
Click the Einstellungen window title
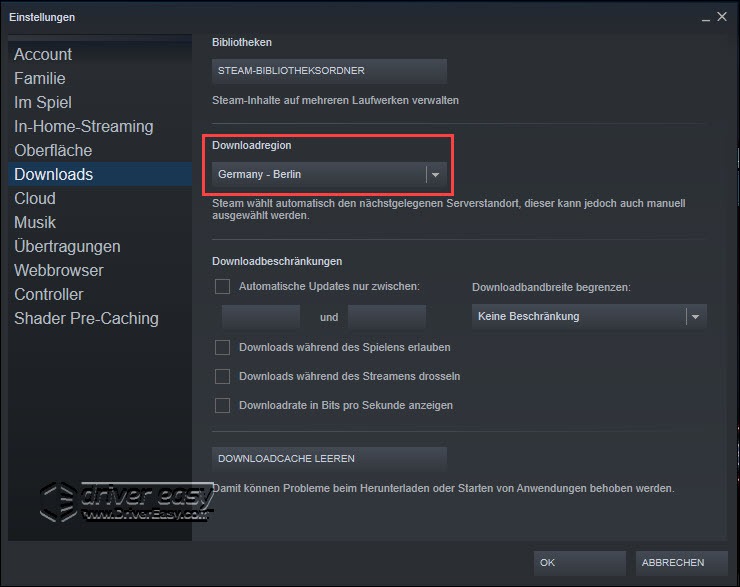42,17
